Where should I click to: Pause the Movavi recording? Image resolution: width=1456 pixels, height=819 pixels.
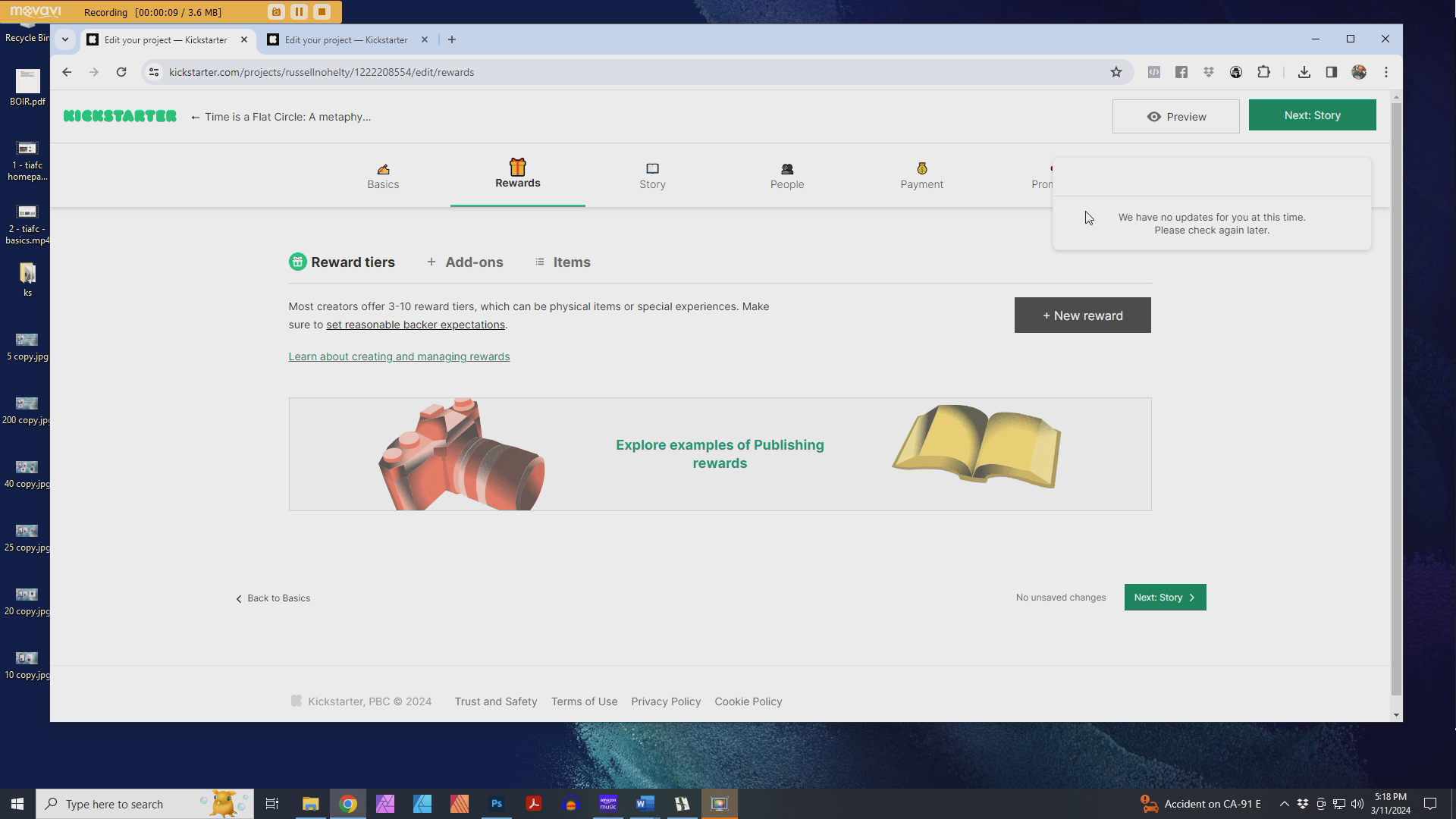[x=299, y=11]
